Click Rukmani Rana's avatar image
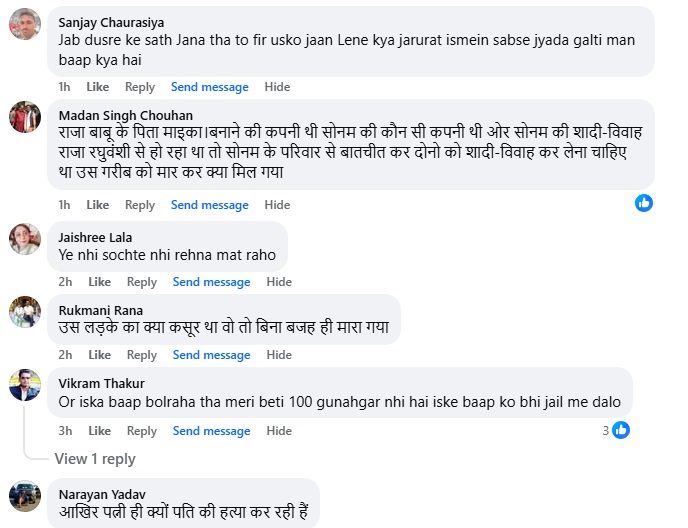 click(x=25, y=312)
